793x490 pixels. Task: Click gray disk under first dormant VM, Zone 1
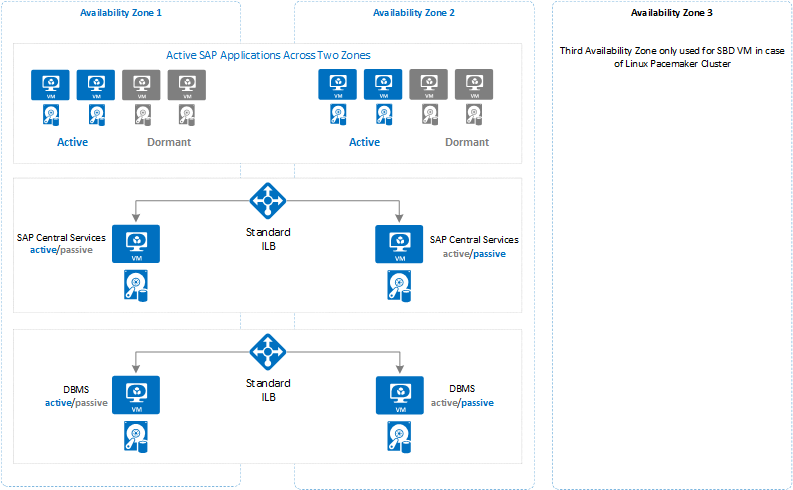pos(143,115)
